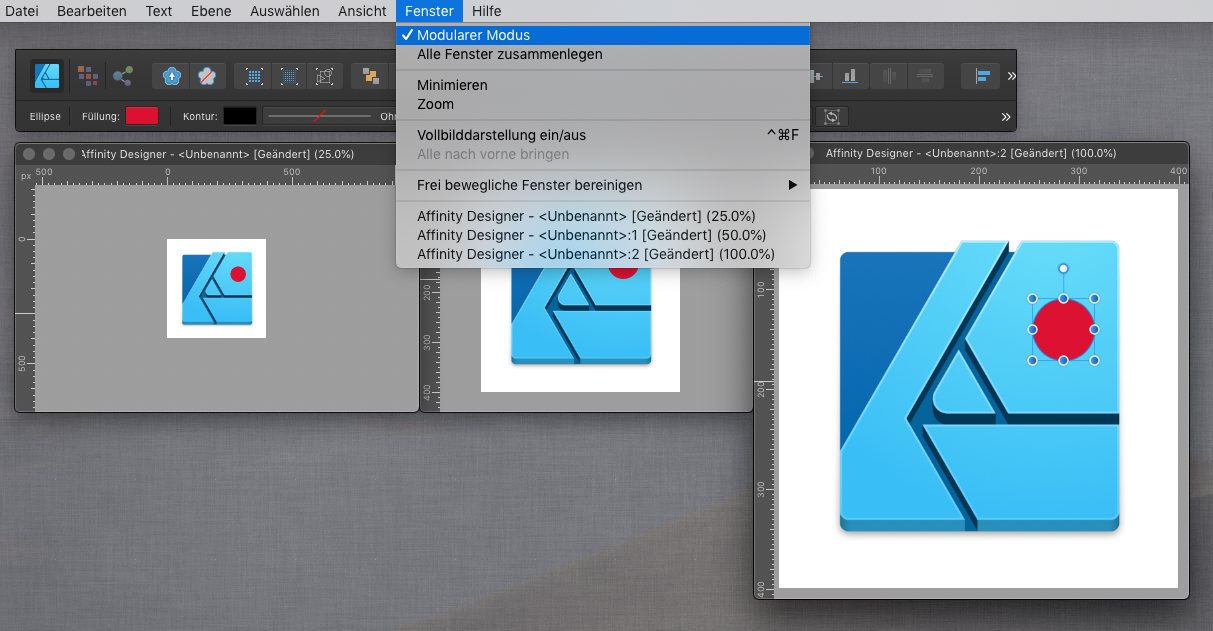1213x631 pixels.
Task: Switch to <Unbenannt>:1 50.0% window entry
Action: pyautogui.click(x=603, y=235)
